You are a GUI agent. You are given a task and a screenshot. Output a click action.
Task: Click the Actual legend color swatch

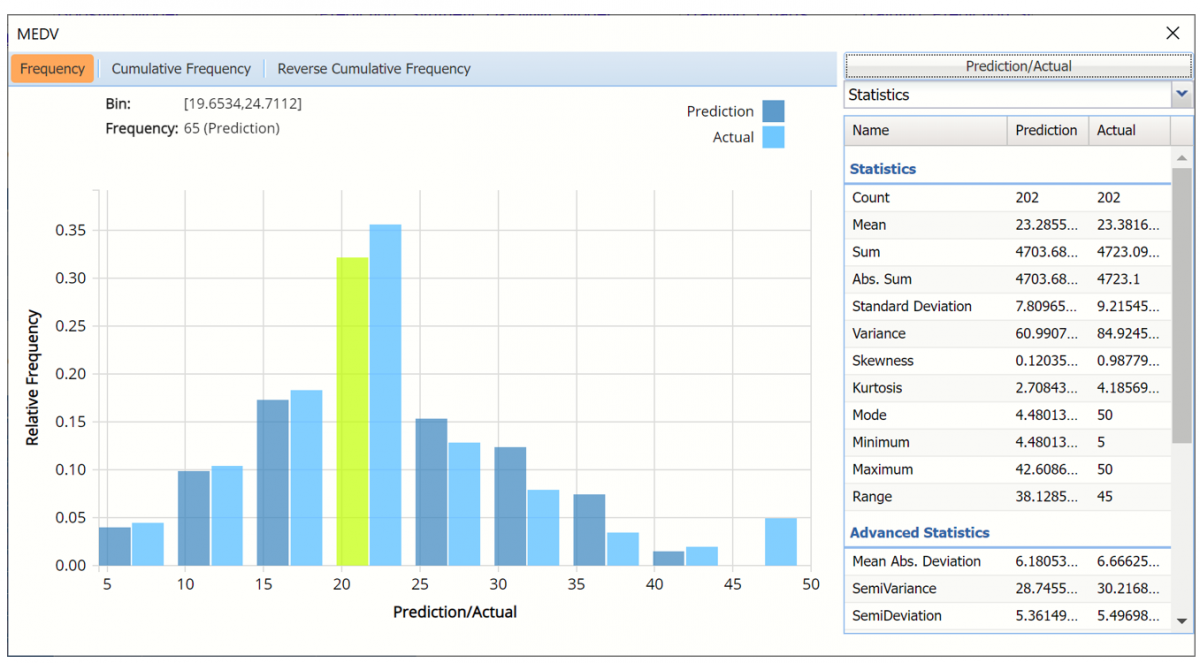point(773,137)
